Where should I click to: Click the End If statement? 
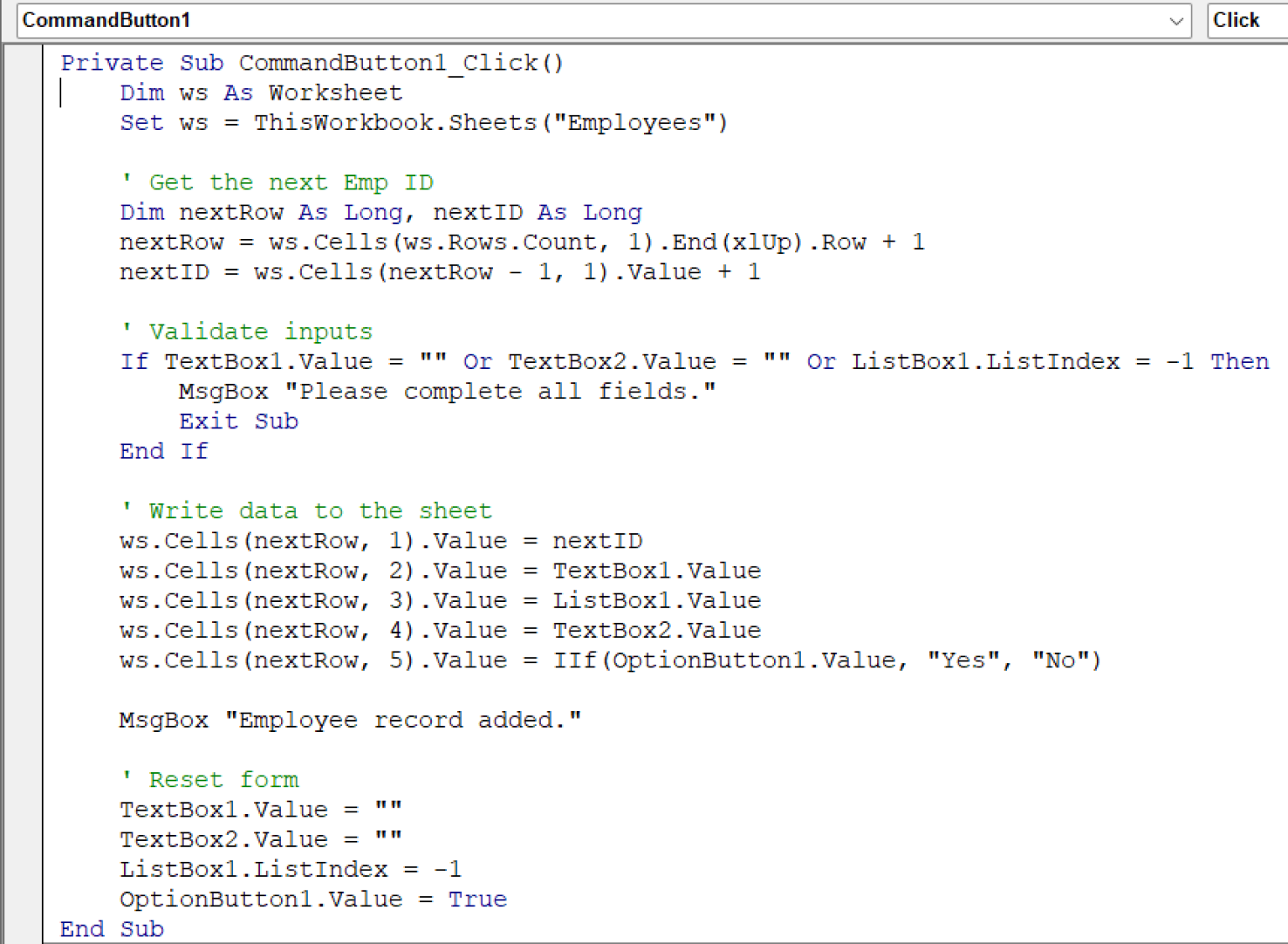tap(164, 451)
